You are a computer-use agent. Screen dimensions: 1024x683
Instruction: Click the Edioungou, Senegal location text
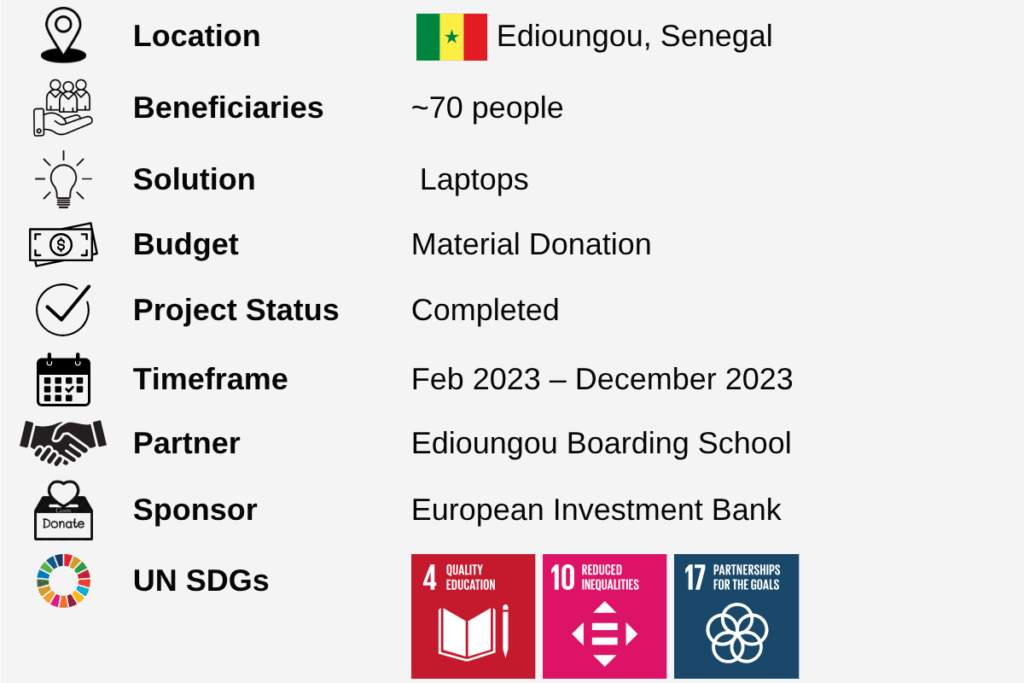(634, 37)
